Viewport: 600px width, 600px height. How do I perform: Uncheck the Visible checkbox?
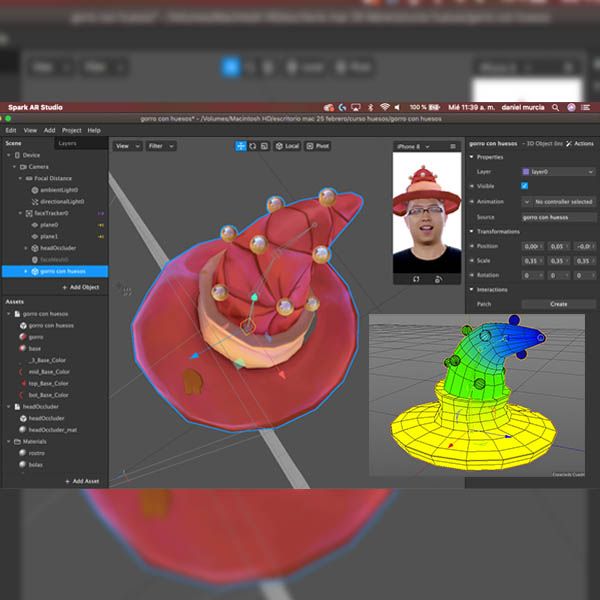tap(525, 186)
